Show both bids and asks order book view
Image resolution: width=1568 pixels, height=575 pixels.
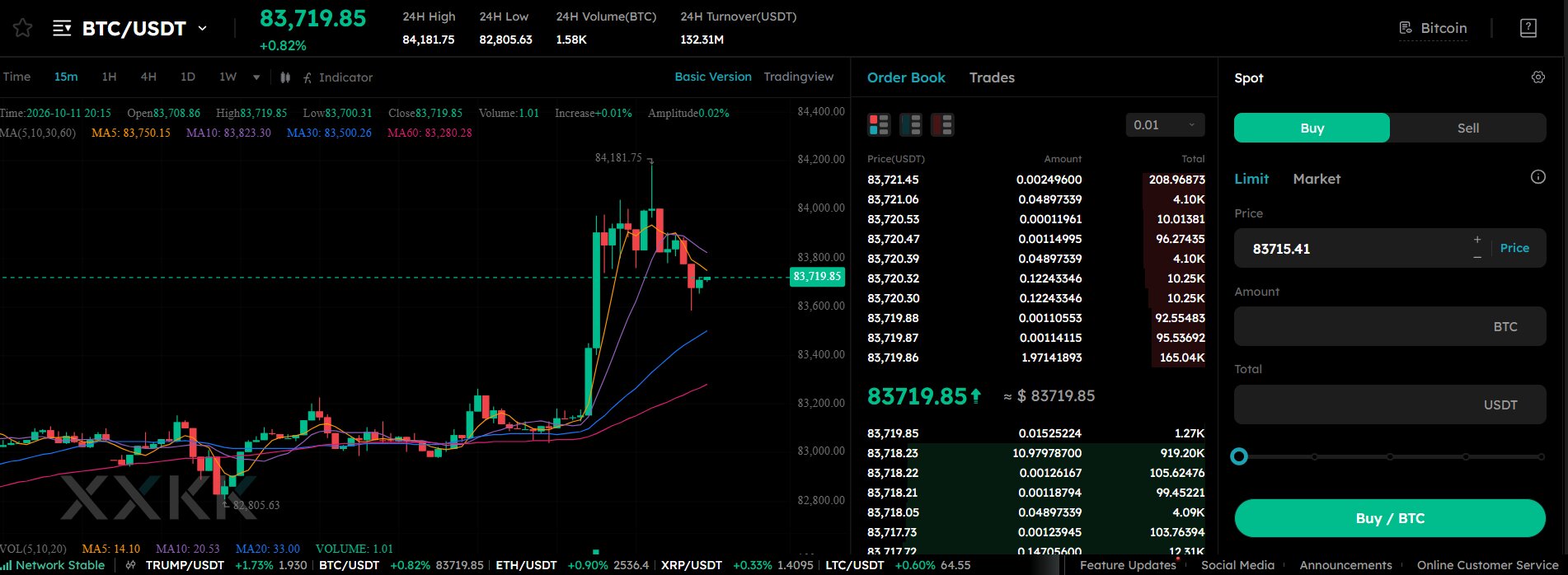pos(879,125)
